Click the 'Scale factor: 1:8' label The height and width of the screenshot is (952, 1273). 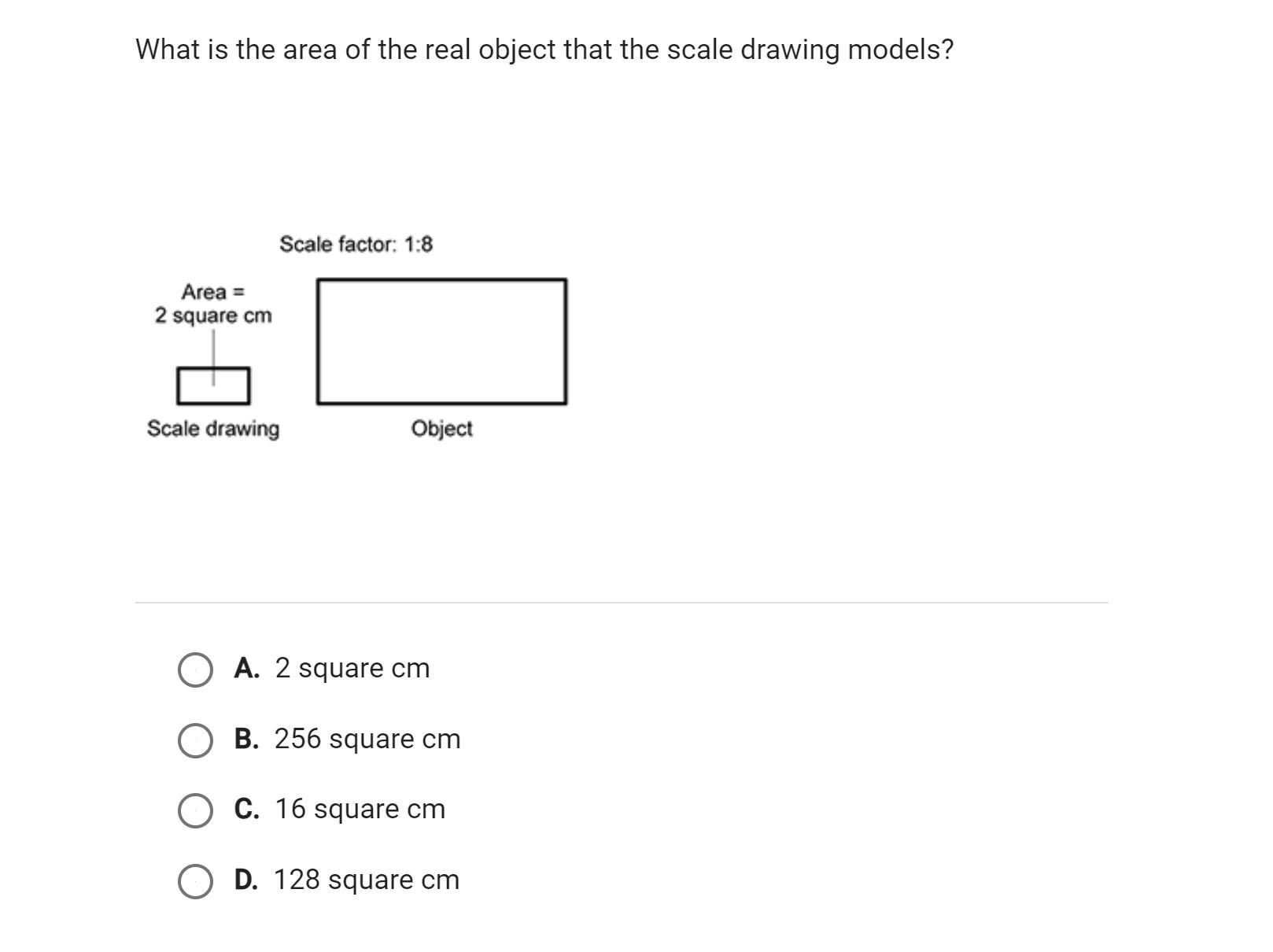(x=356, y=245)
